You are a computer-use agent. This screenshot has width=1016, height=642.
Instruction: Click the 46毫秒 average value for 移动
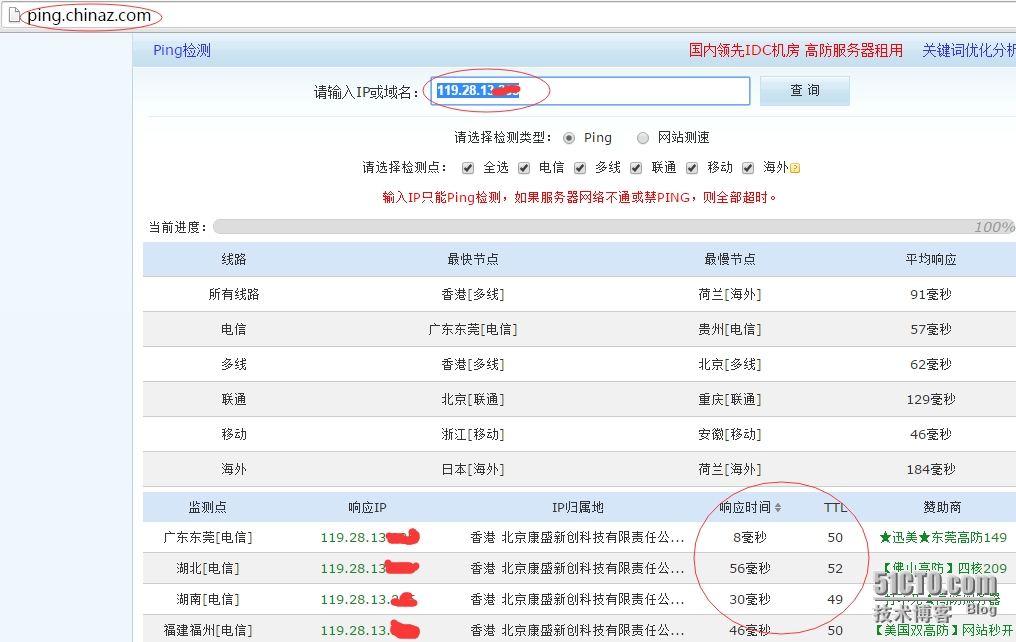(x=931, y=434)
